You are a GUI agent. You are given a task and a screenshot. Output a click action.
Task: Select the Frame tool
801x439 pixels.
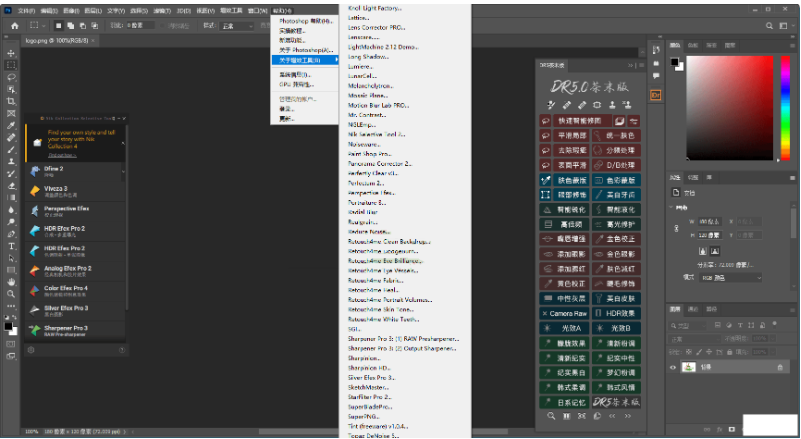point(11,113)
